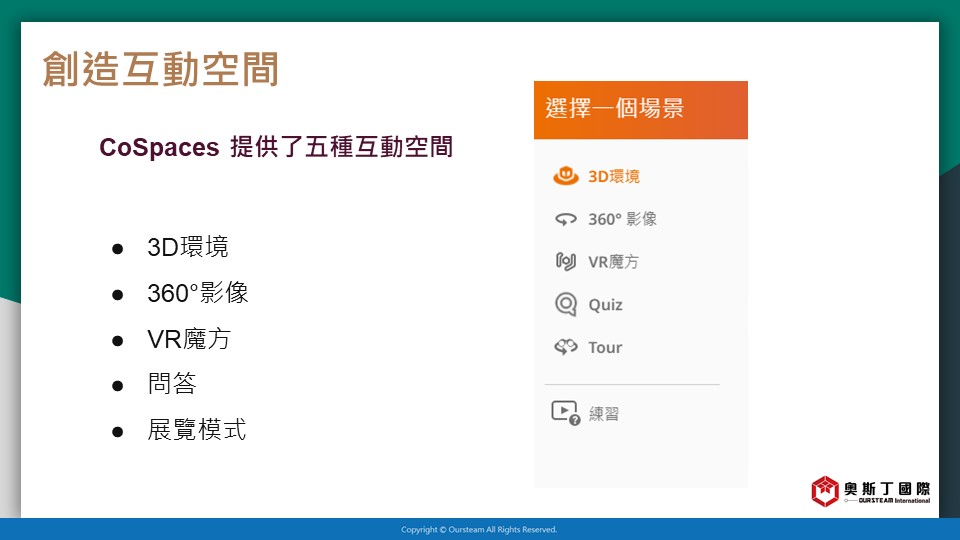Image resolution: width=960 pixels, height=540 pixels.
Task: Click the Copyright © Oursteam footer text
Action: click(479, 530)
